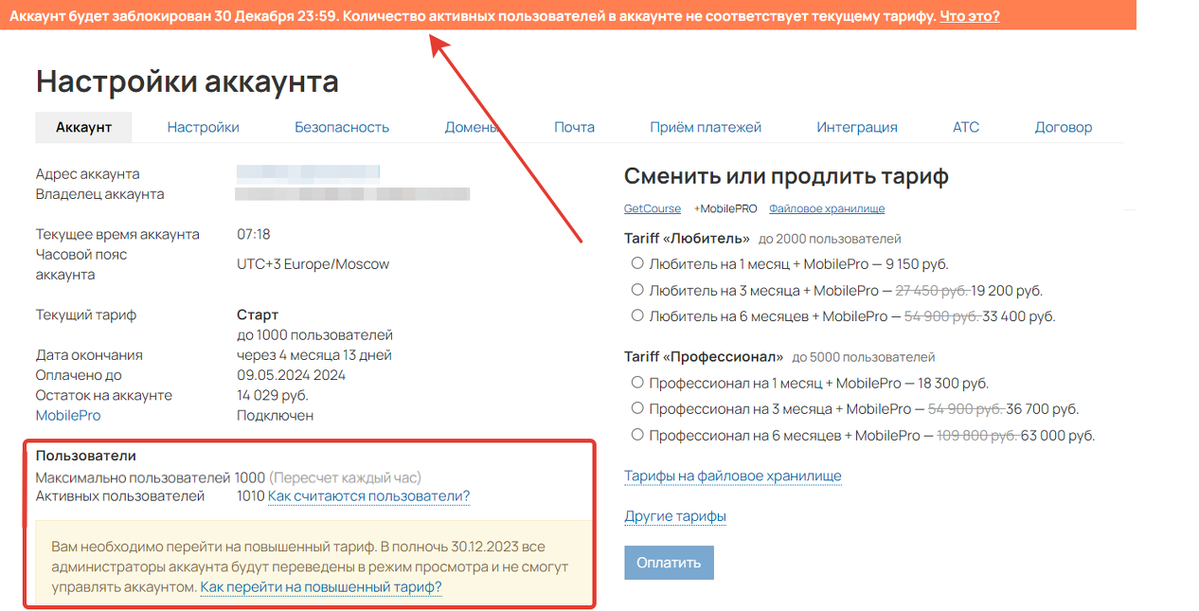Open the АТС tab
Screen dimensions: 1199x611
pos(966,128)
